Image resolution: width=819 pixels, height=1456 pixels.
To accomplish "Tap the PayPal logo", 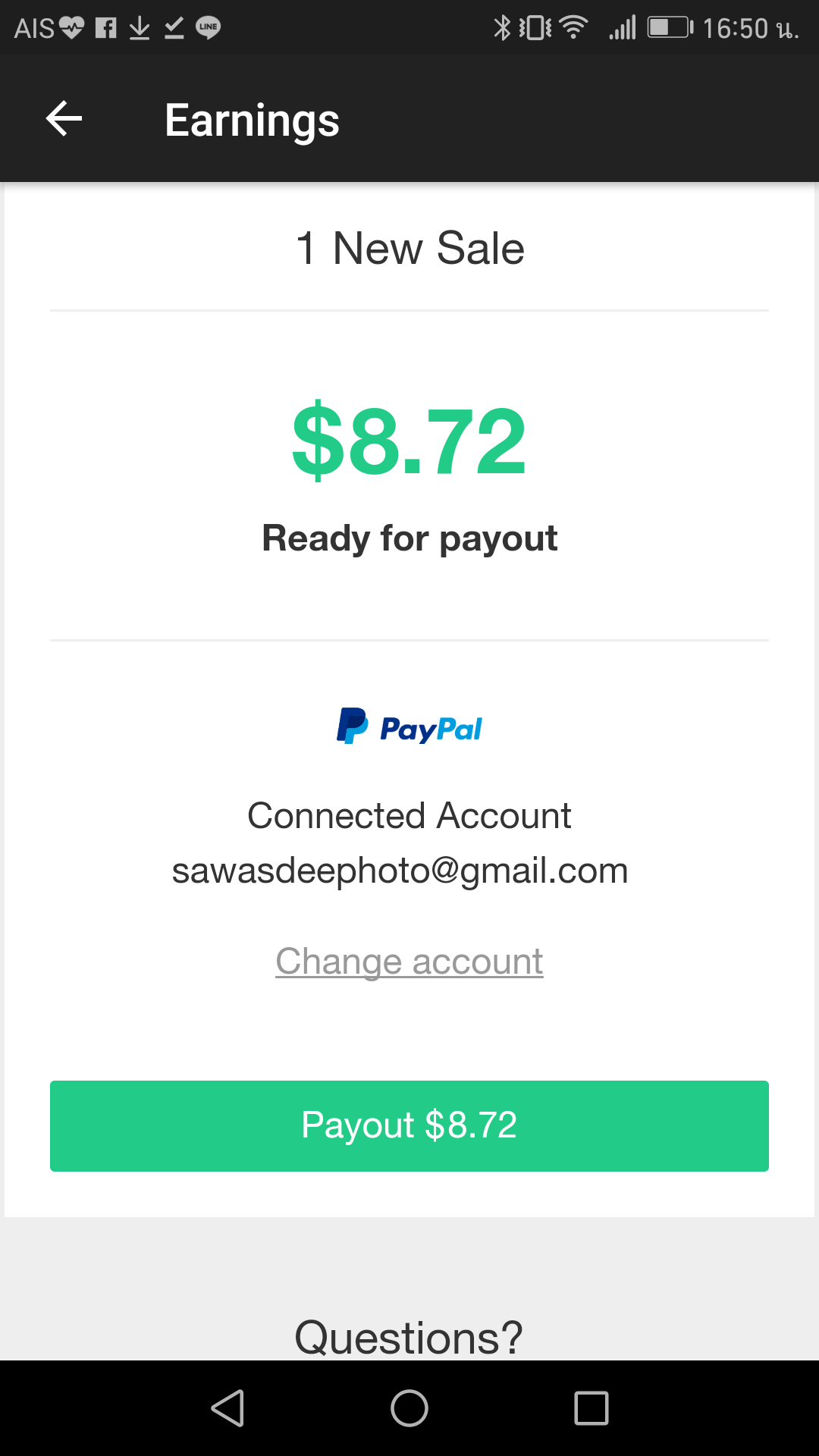I will [x=409, y=726].
